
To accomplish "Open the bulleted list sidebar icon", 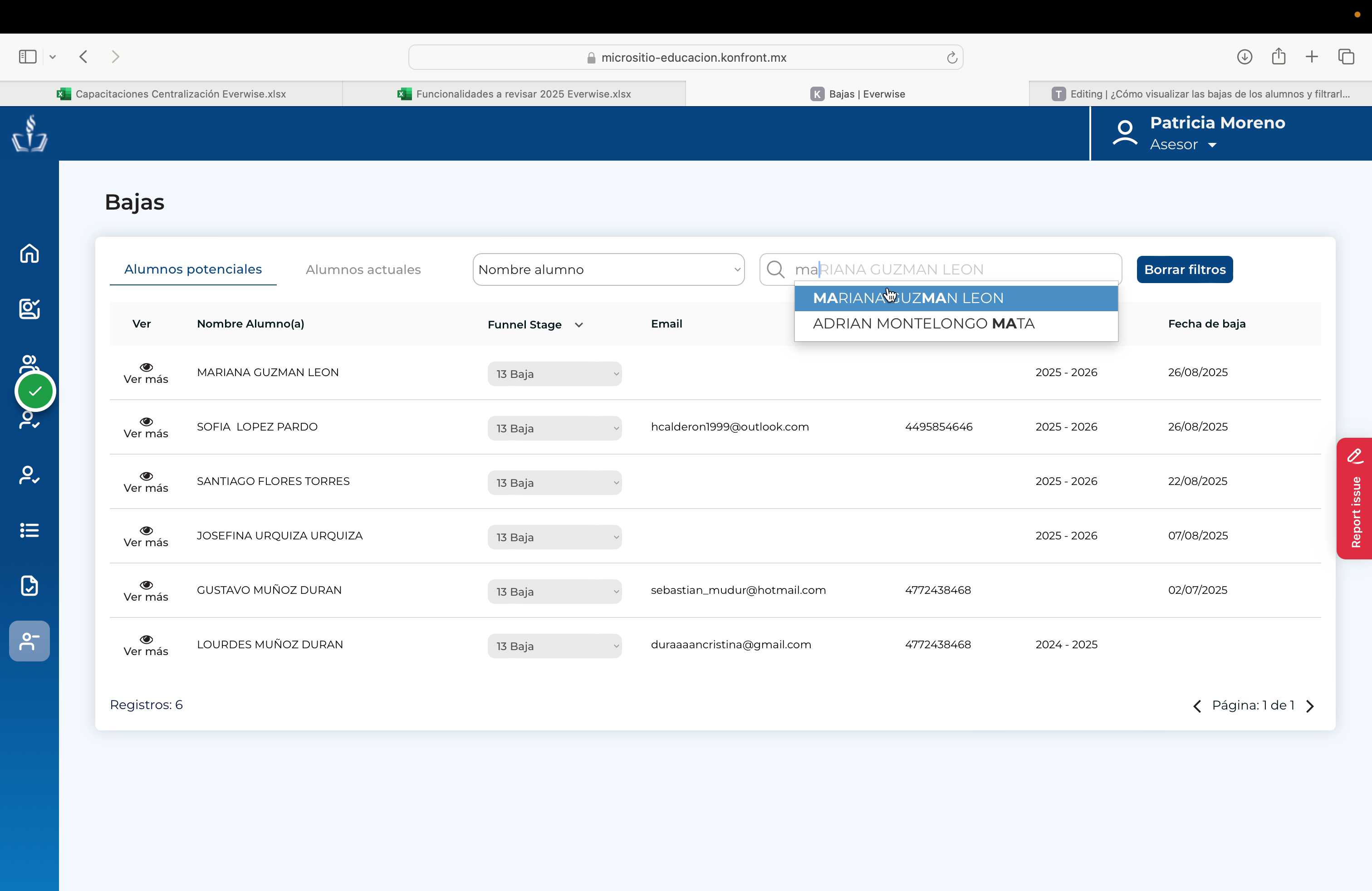I will coord(29,529).
